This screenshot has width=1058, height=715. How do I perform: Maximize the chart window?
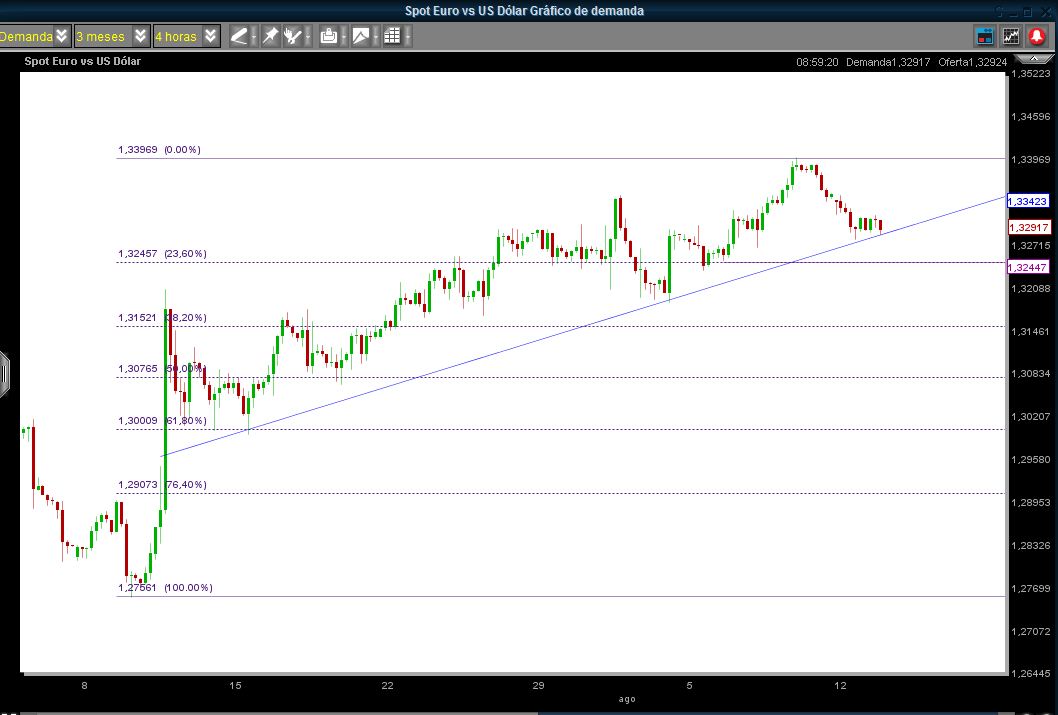1028,11
